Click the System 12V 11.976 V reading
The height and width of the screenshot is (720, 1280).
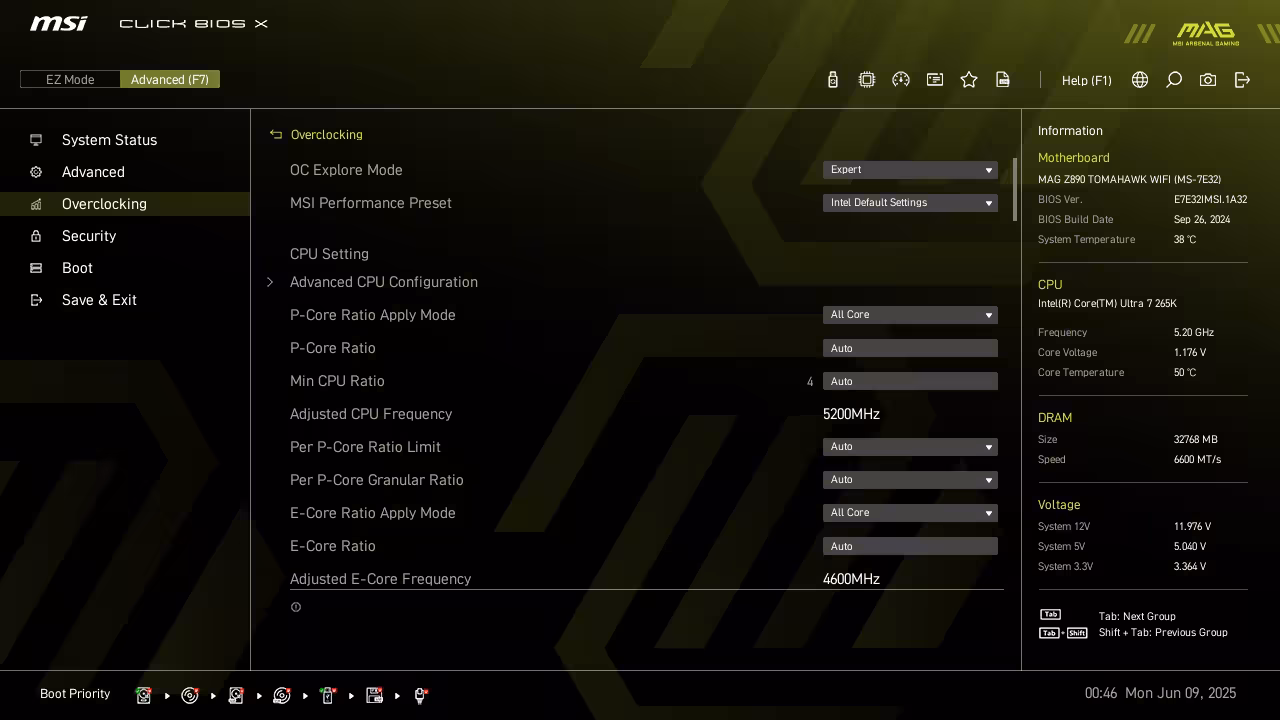[1192, 526]
